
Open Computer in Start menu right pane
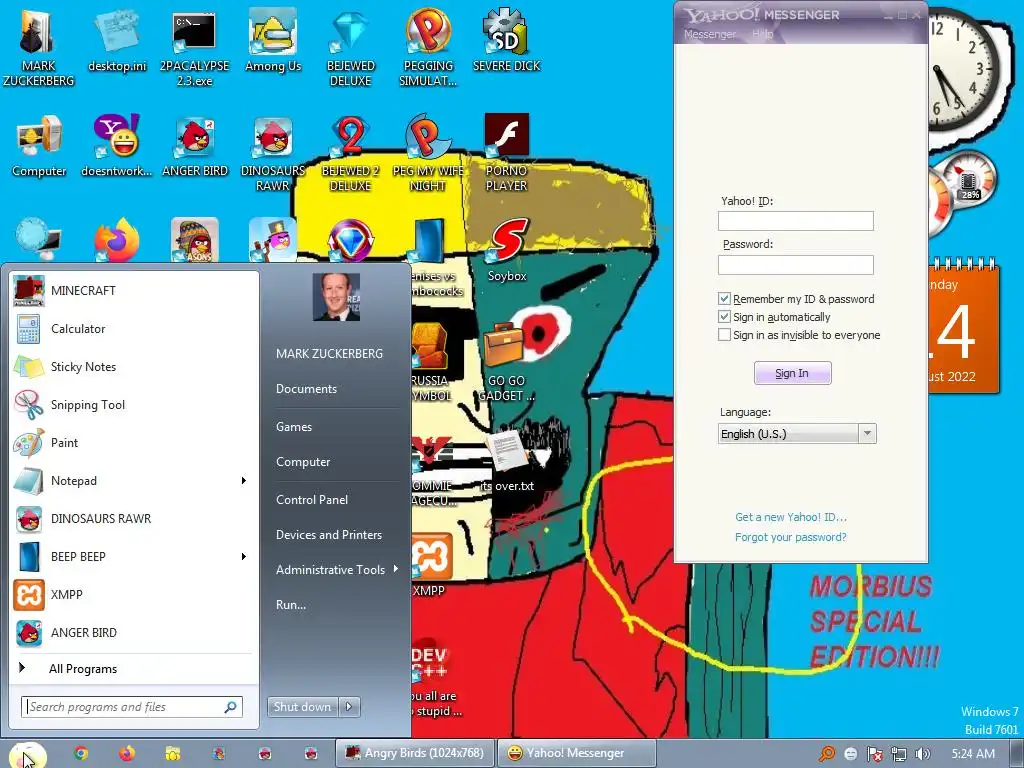[303, 462]
